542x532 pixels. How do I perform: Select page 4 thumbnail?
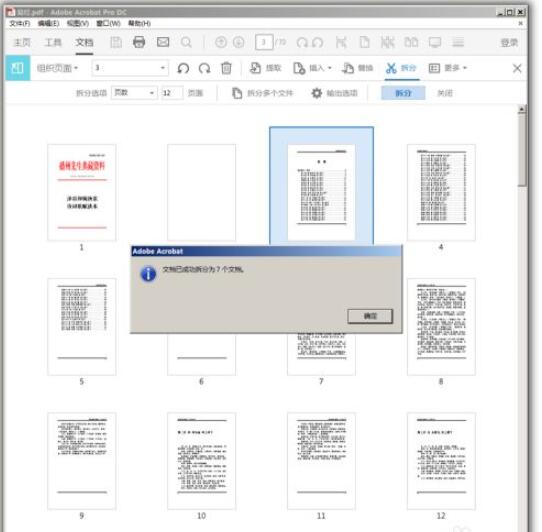pyautogui.click(x=441, y=193)
